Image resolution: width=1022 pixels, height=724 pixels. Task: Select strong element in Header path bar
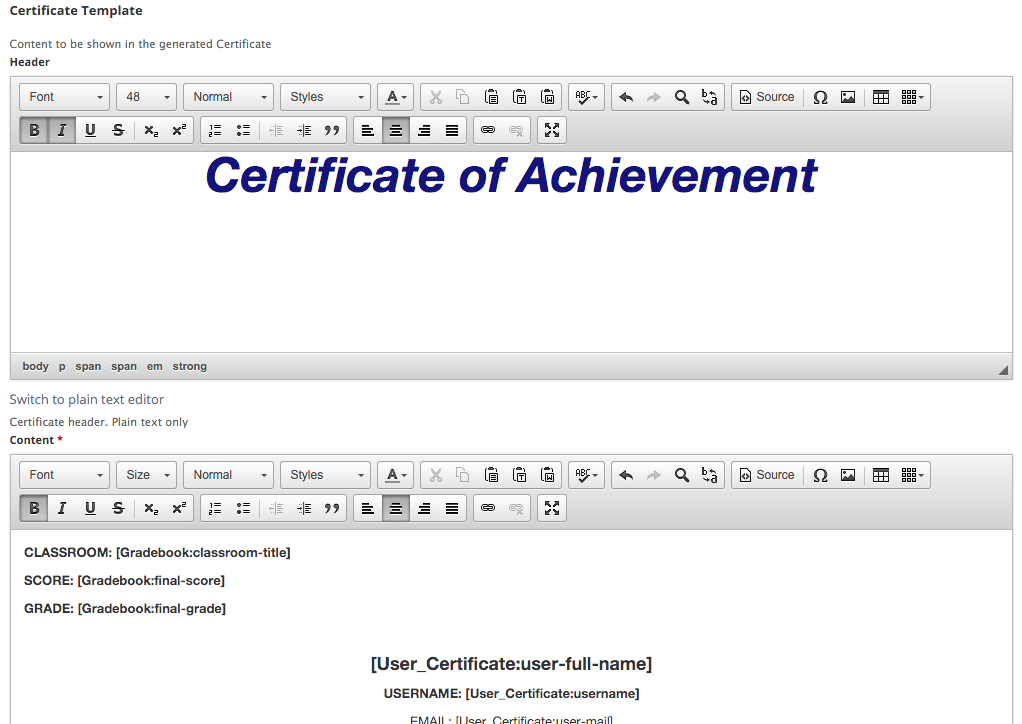pos(190,366)
